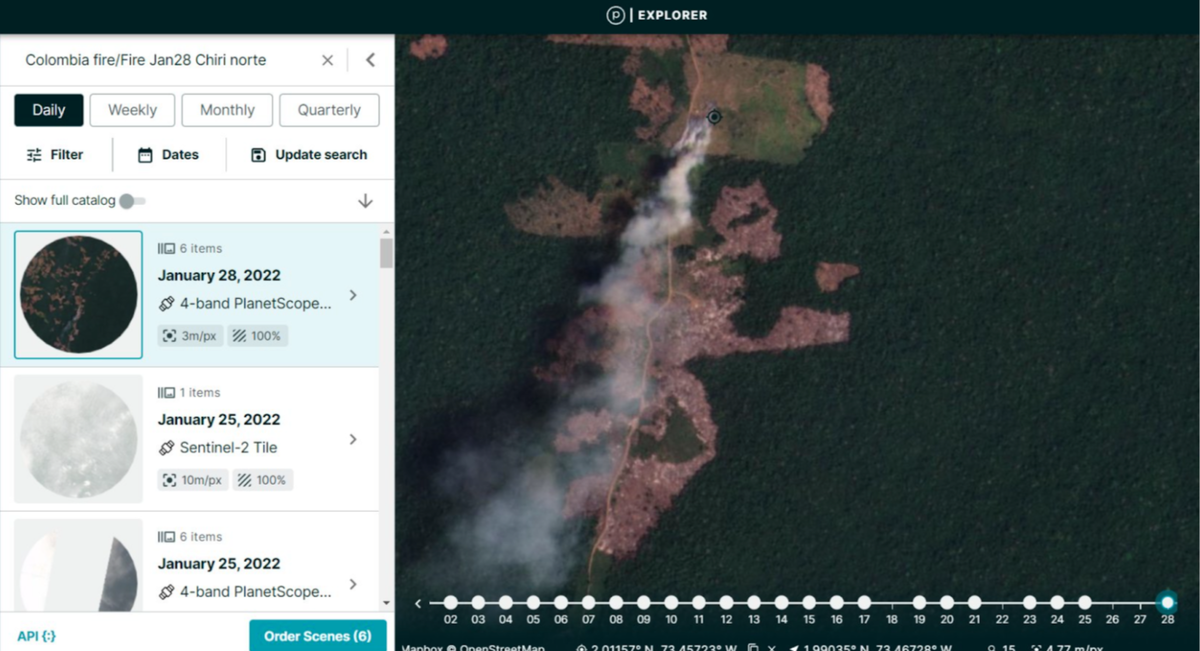Image resolution: width=1200 pixels, height=651 pixels.
Task: Jump to day 17 on the timeline
Action: (x=863, y=603)
